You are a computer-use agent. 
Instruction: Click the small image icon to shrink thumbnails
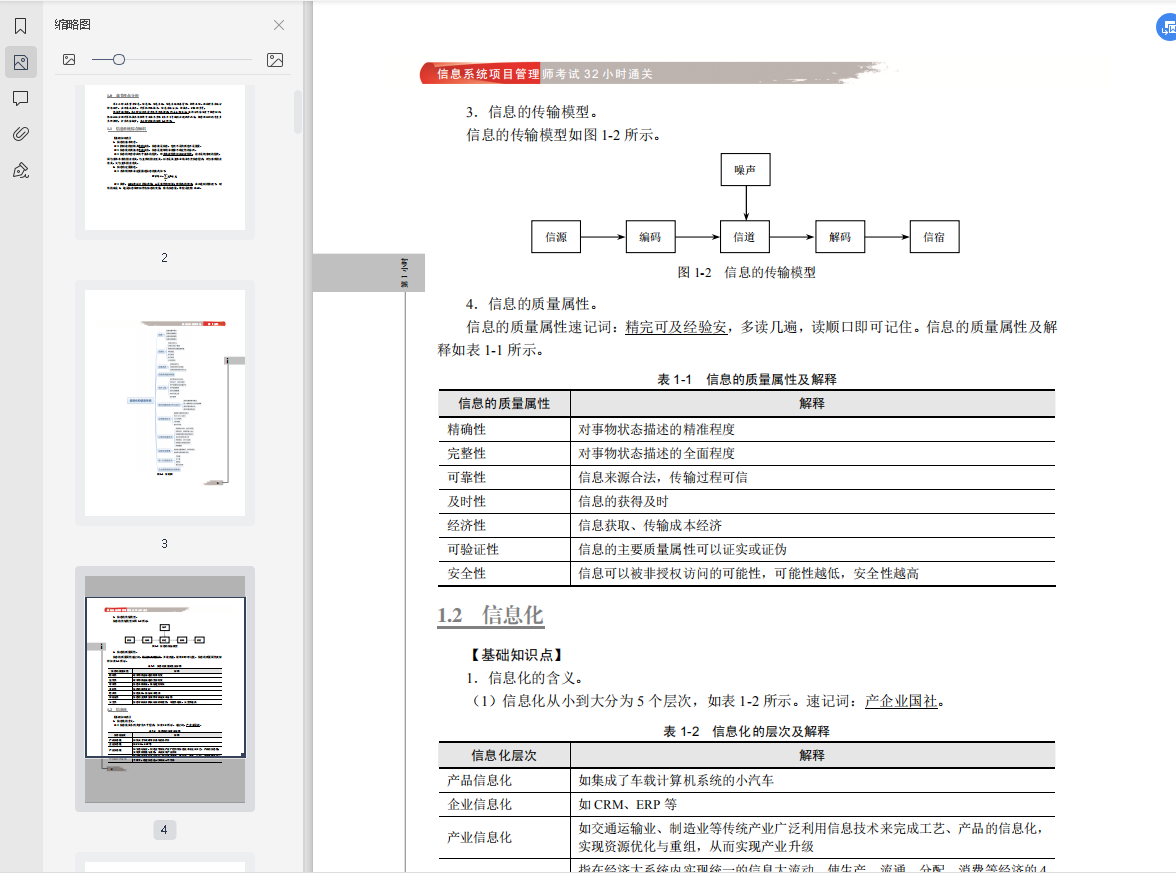tap(69, 59)
